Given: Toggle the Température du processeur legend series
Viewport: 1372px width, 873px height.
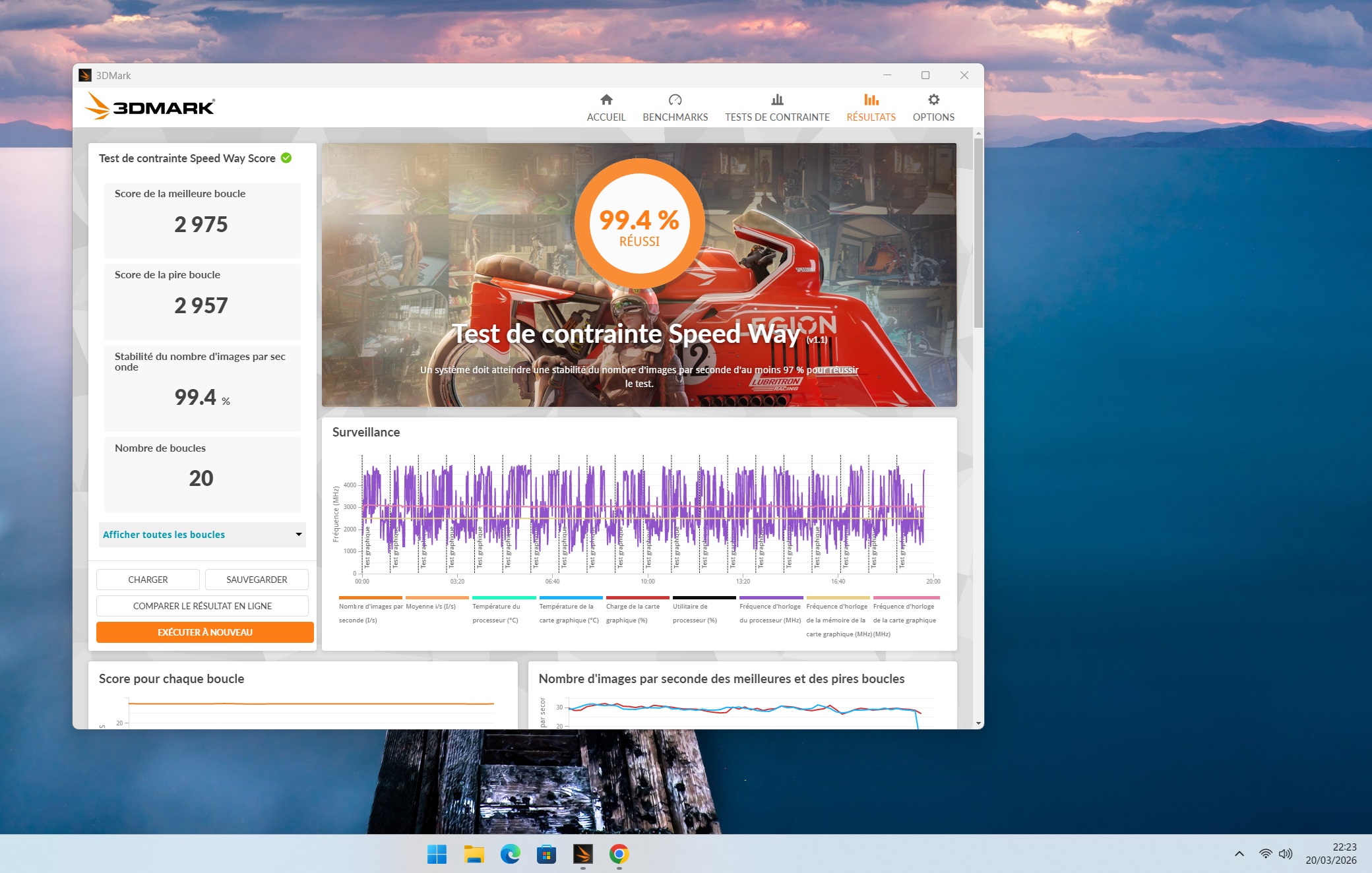Looking at the screenshot, I should coord(496,613).
